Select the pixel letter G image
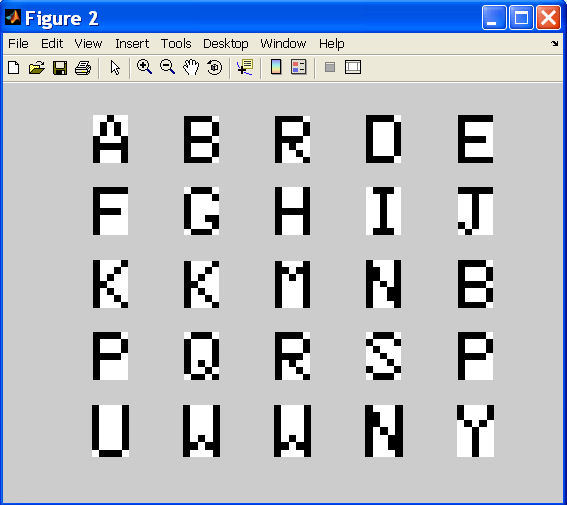 click(201, 211)
